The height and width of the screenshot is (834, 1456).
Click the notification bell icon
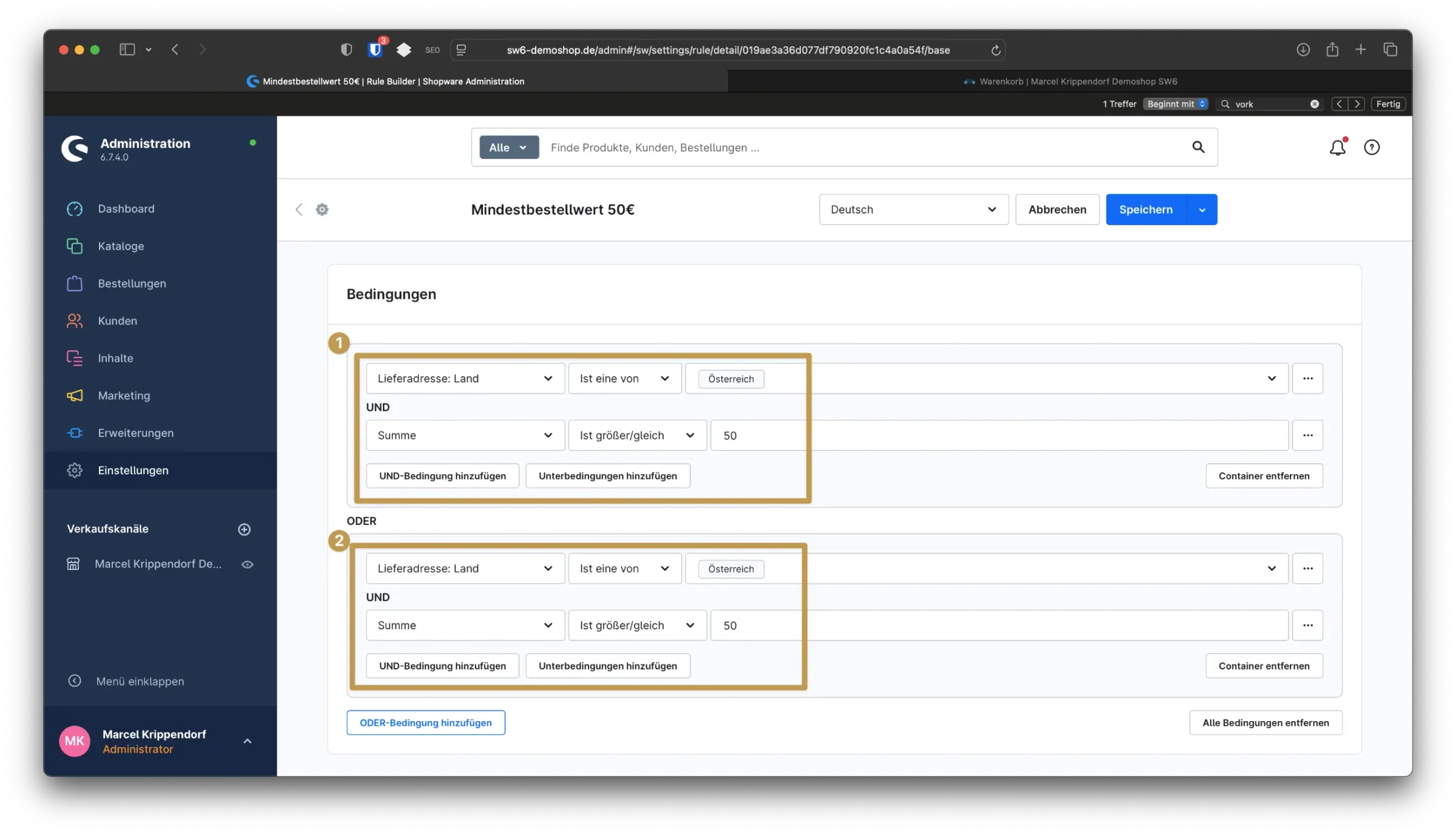1337,147
